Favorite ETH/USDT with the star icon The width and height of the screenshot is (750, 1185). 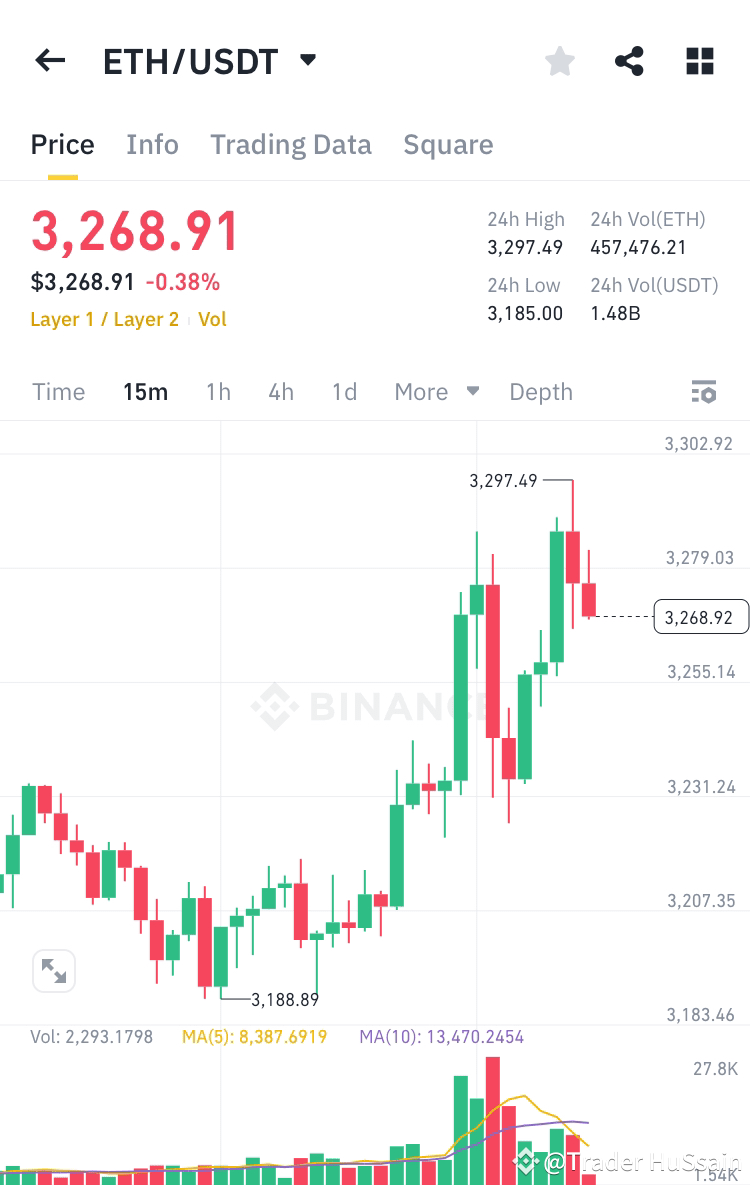[560, 60]
